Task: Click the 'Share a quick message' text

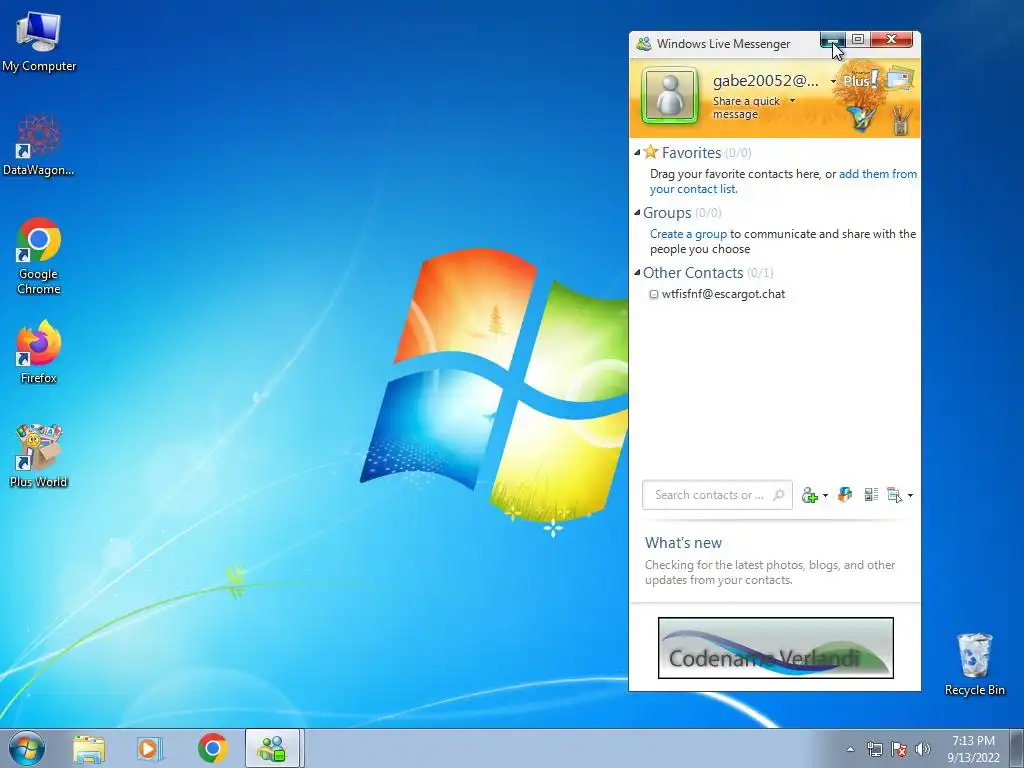Action: (x=746, y=108)
